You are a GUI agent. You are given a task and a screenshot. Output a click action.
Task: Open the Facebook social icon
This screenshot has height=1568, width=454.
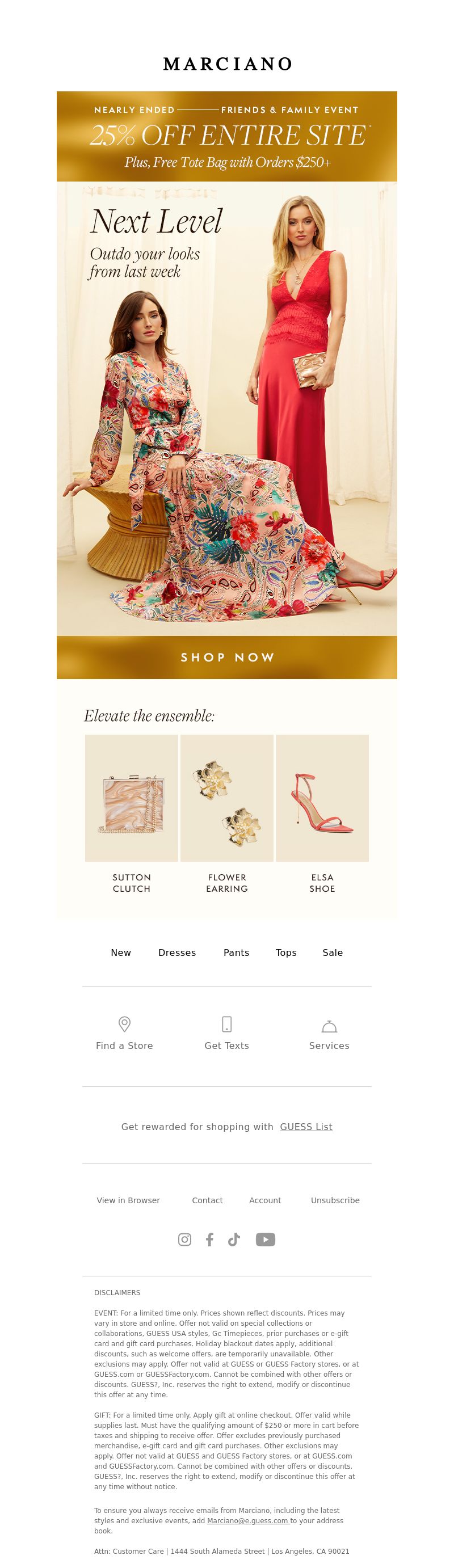point(209,1240)
